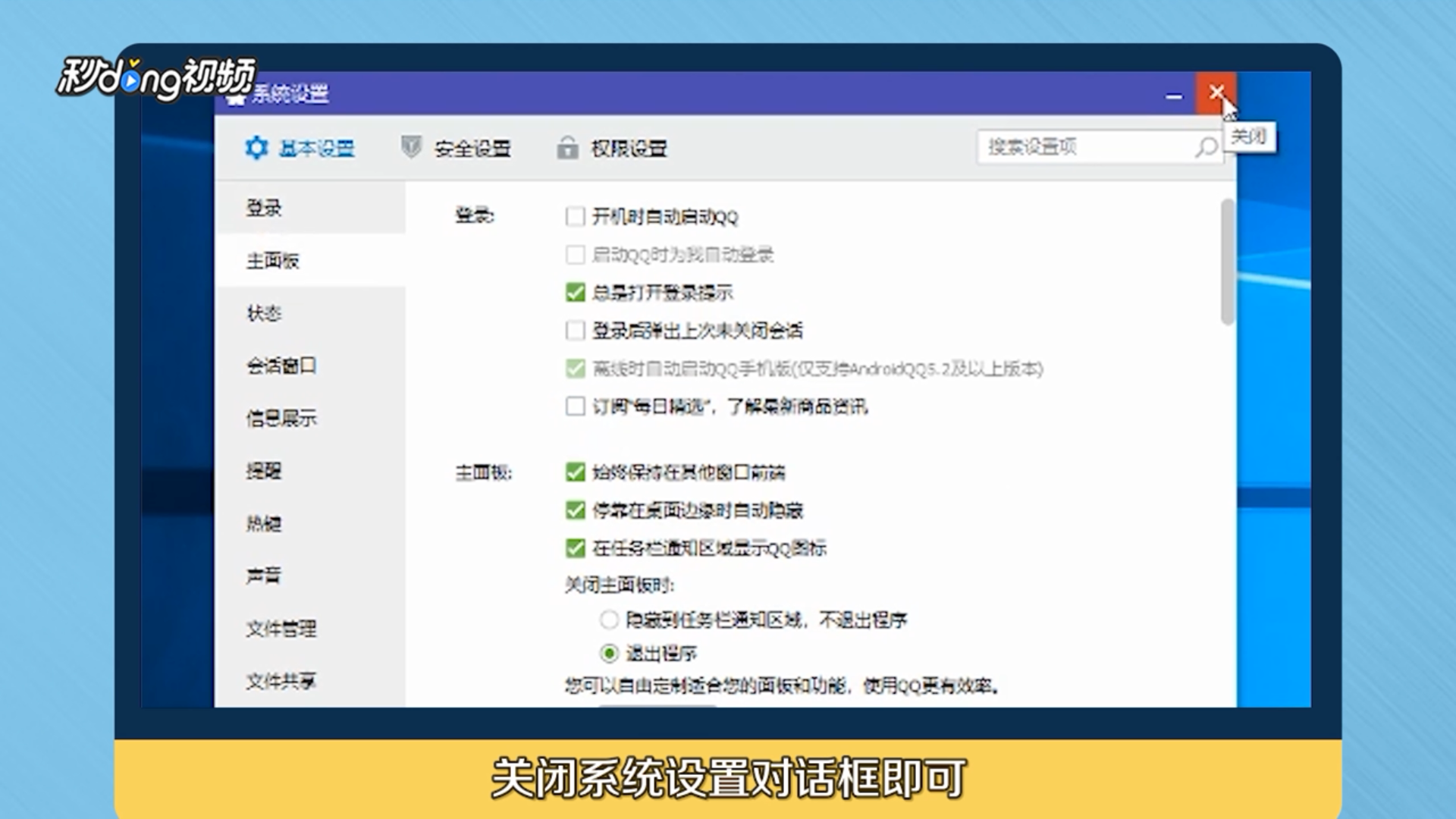Screen dimensions: 1456x819
Task: Enable 开机时自动启动QQ checkbox
Action: (574, 217)
